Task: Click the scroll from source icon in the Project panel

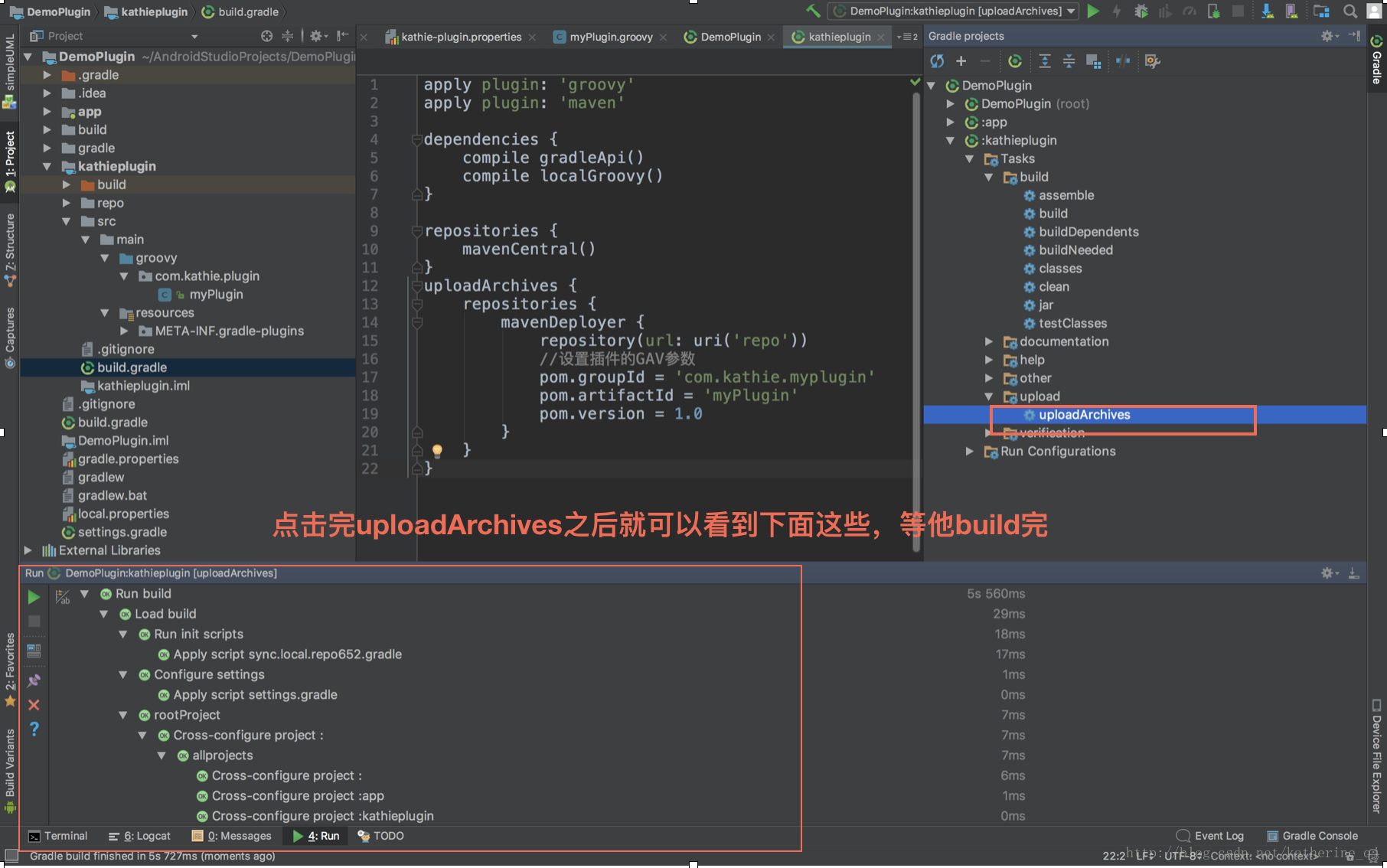Action: [x=266, y=36]
